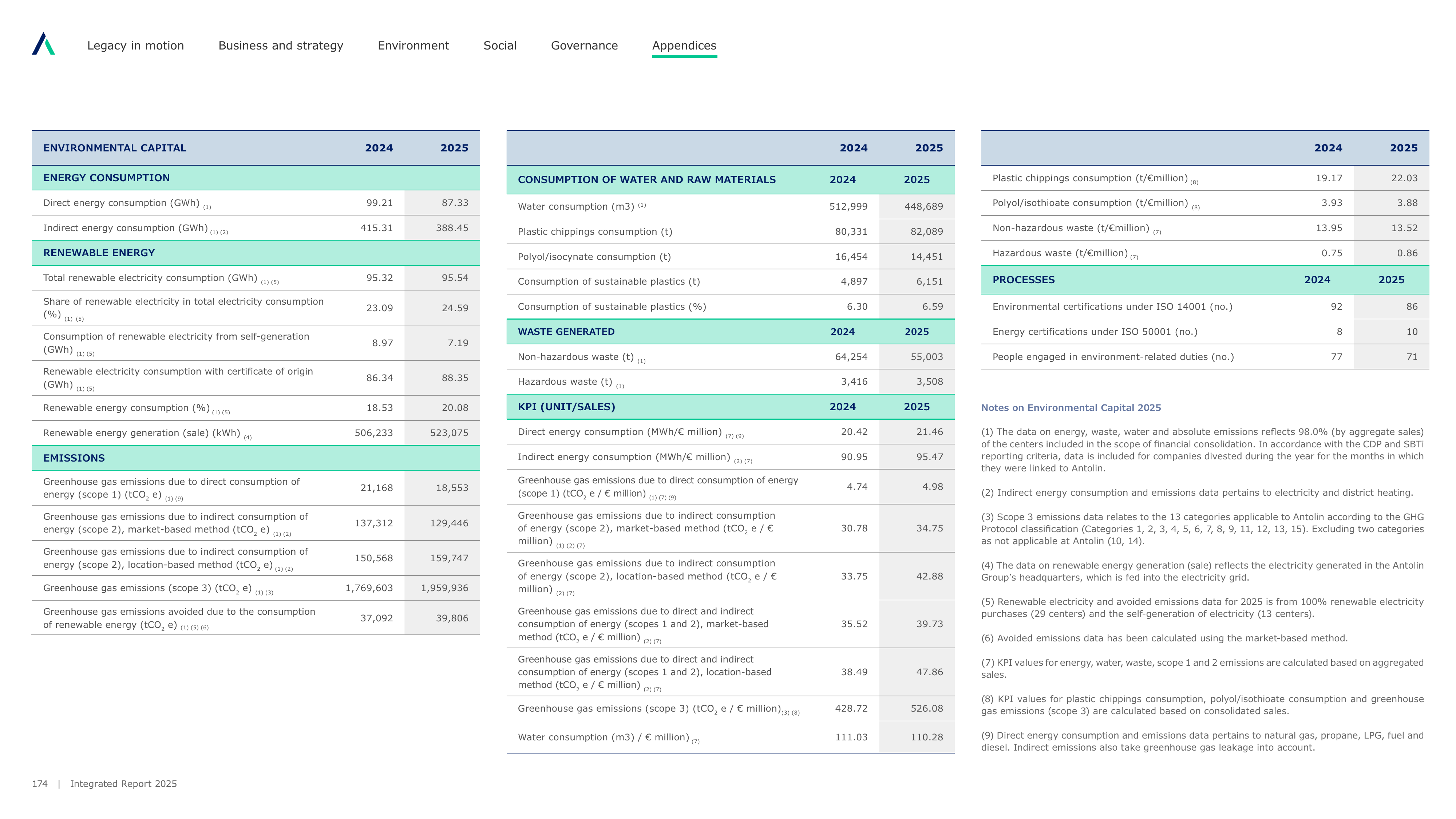The height and width of the screenshot is (819, 1456).
Task: Click the scopes 1 and 2 value 47.86
Action: click(929, 672)
